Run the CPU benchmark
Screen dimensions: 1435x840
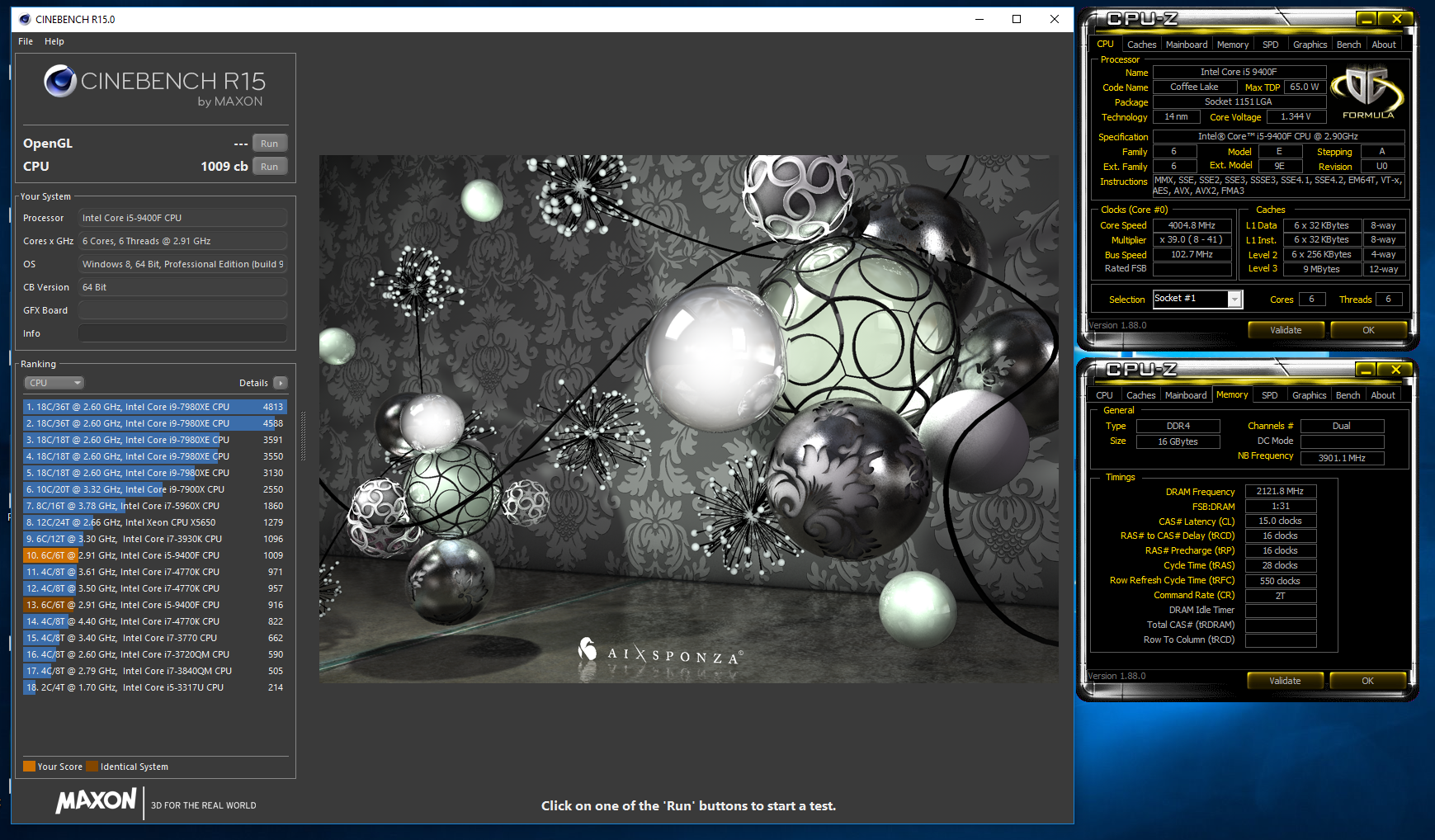(270, 167)
